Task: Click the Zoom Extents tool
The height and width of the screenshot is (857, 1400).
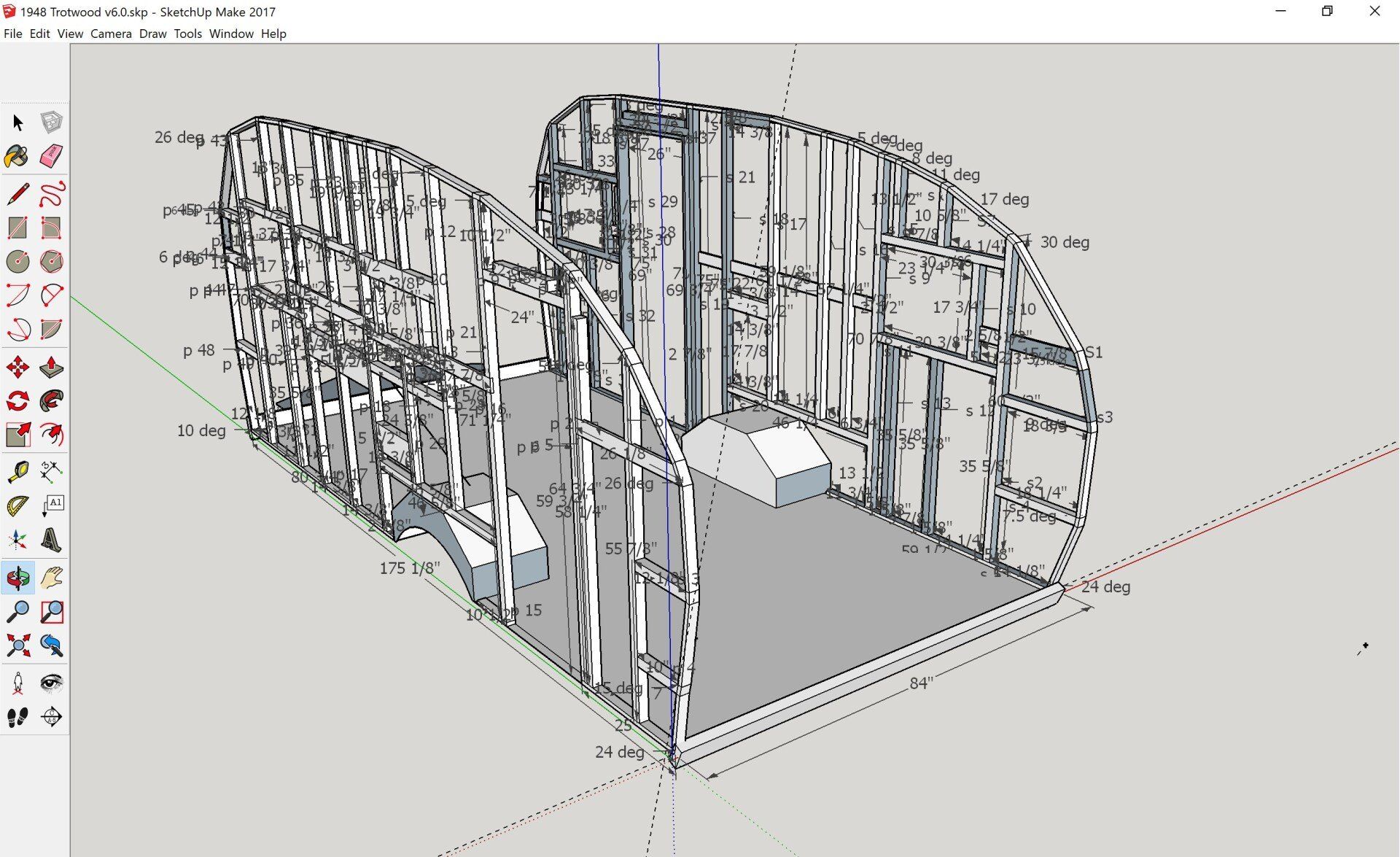Action: (x=18, y=645)
